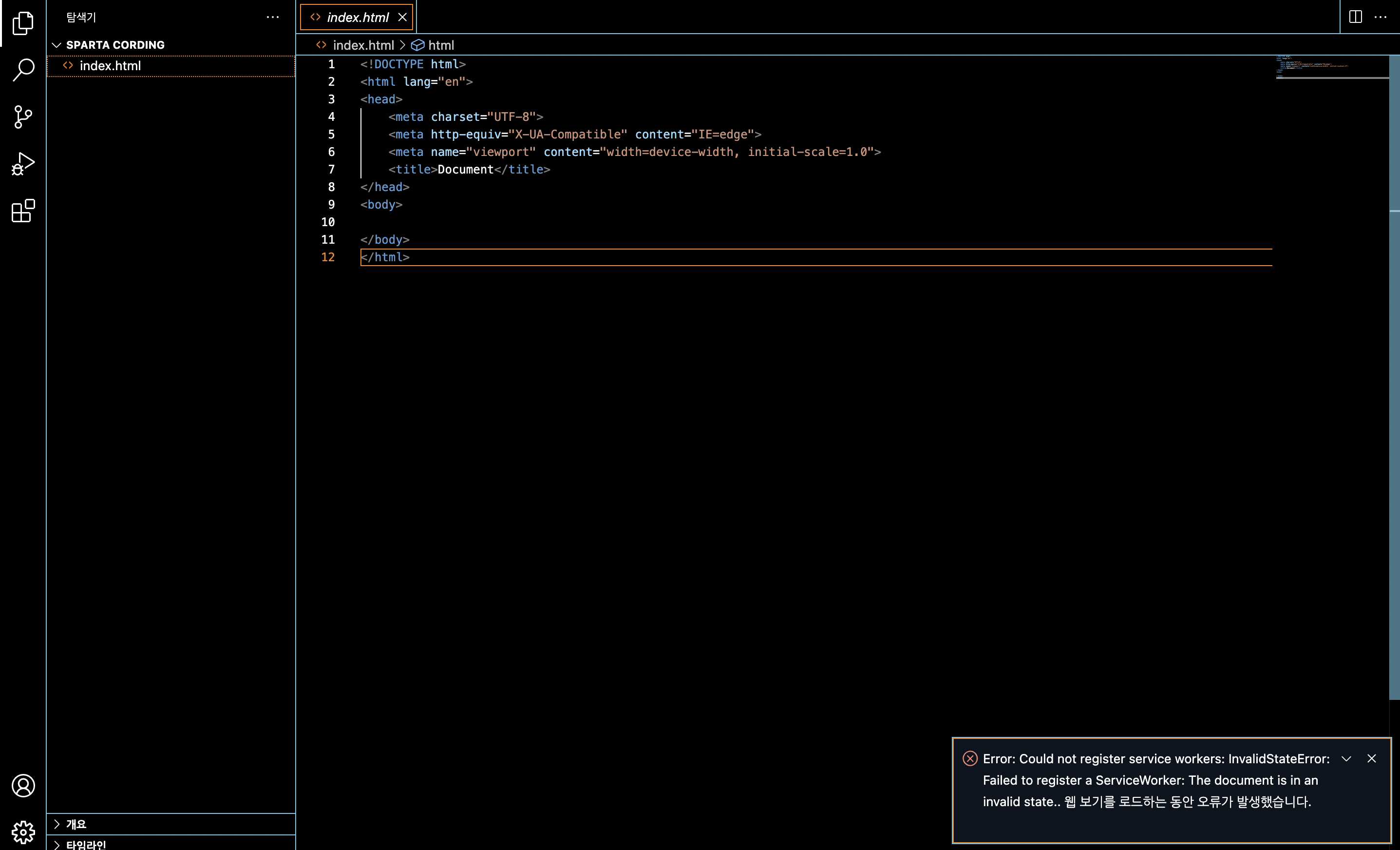Click the 탐색기 panel title
The width and height of the screenshot is (1400, 850).
(81, 17)
